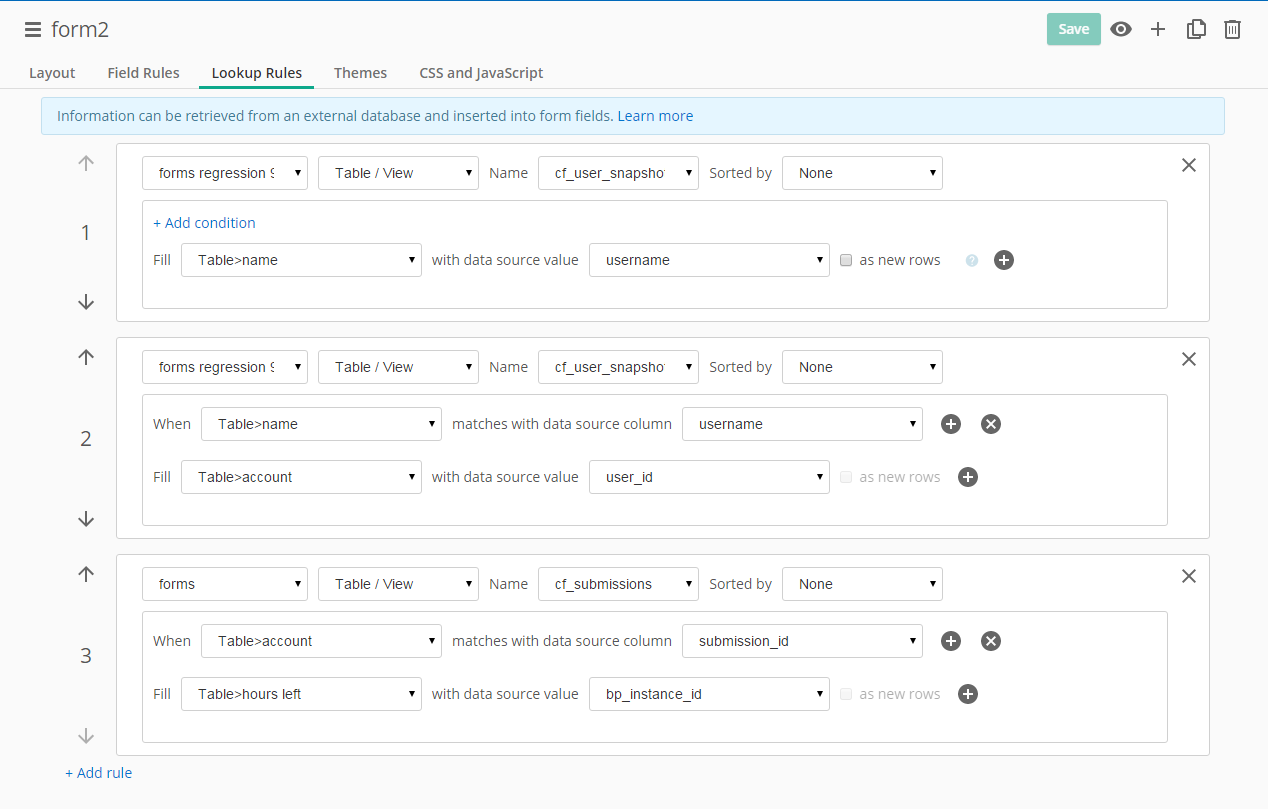Add another When condition in rule 2
This screenshot has width=1268, height=809.
point(951,424)
